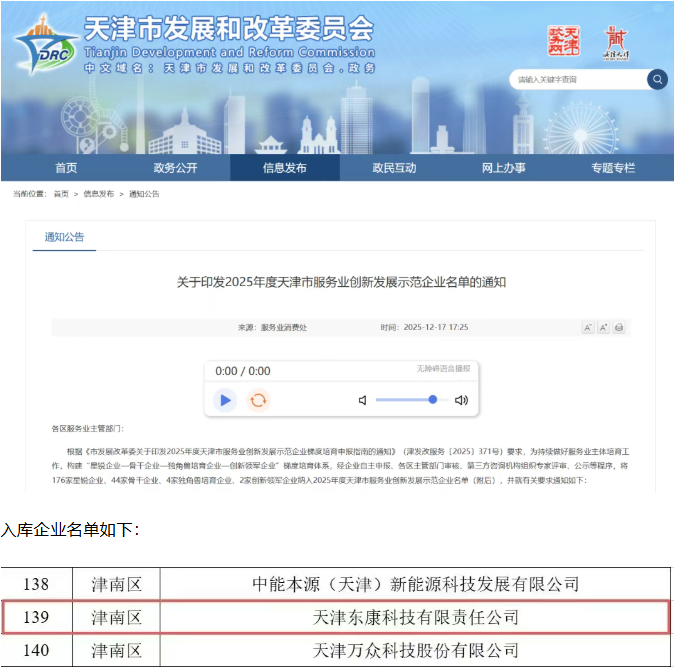Click the 各区服务业主管部门 salutation text
Viewport: 674px width, 670px height.
click(88, 428)
